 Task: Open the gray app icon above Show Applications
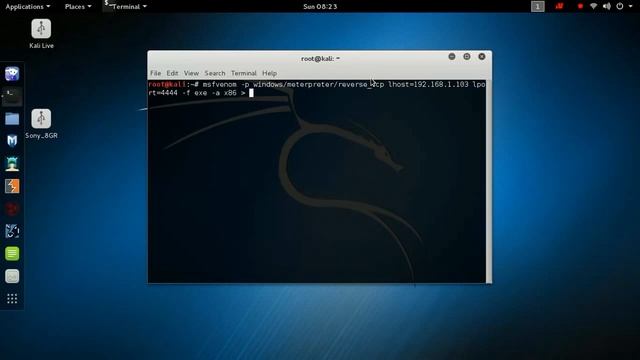pyautogui.click(x=12, y=276)
